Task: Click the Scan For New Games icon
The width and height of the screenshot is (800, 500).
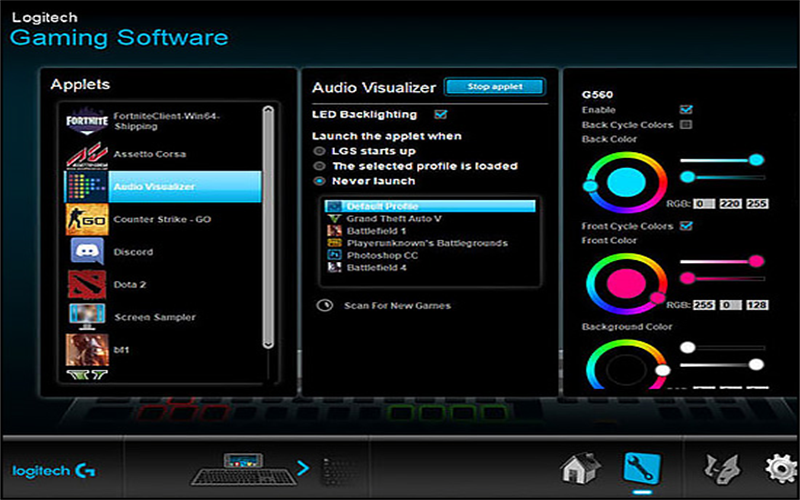Action: pyautogui.click(x=324, y=306)
